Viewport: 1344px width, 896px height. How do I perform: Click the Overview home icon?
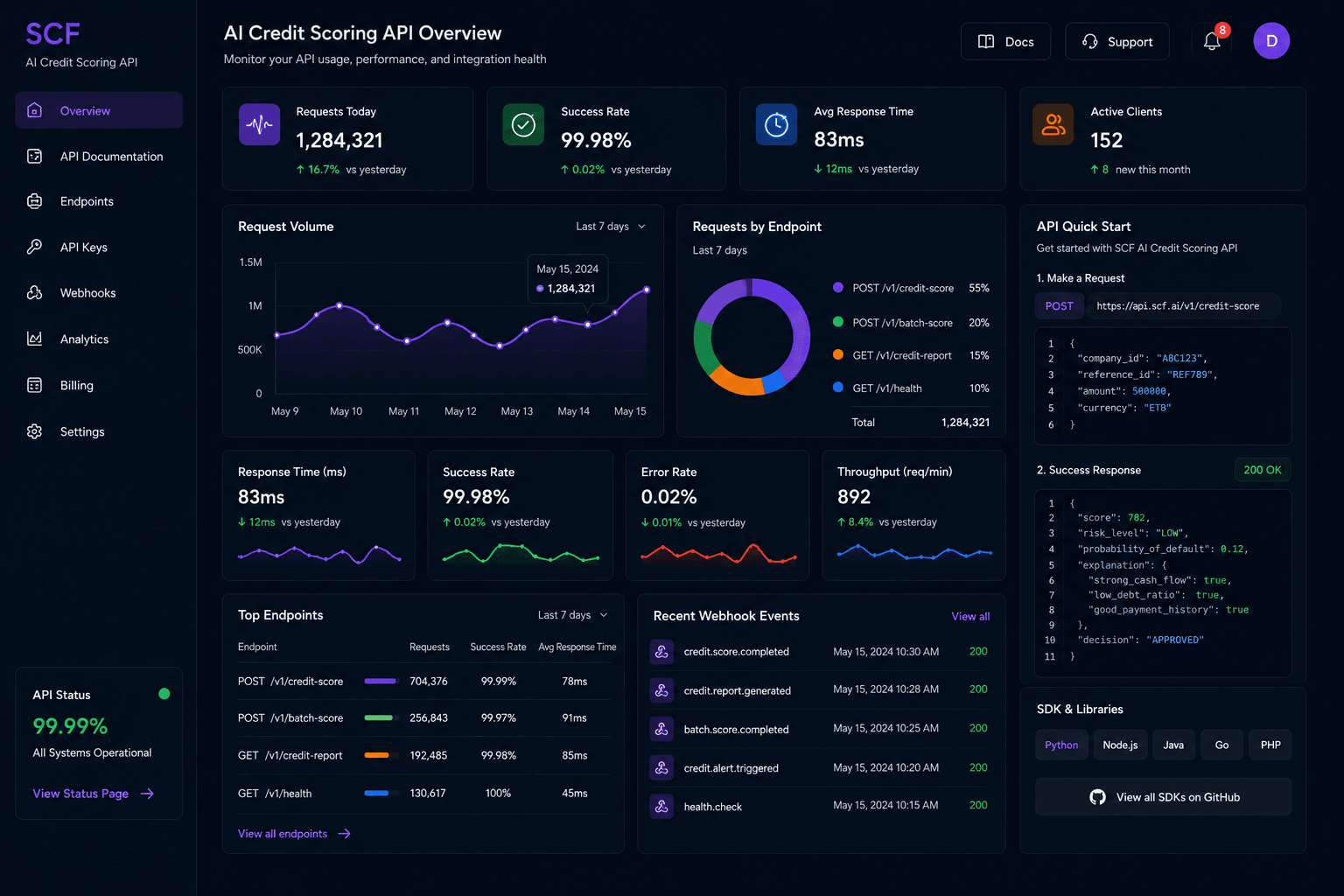[35, 110]
